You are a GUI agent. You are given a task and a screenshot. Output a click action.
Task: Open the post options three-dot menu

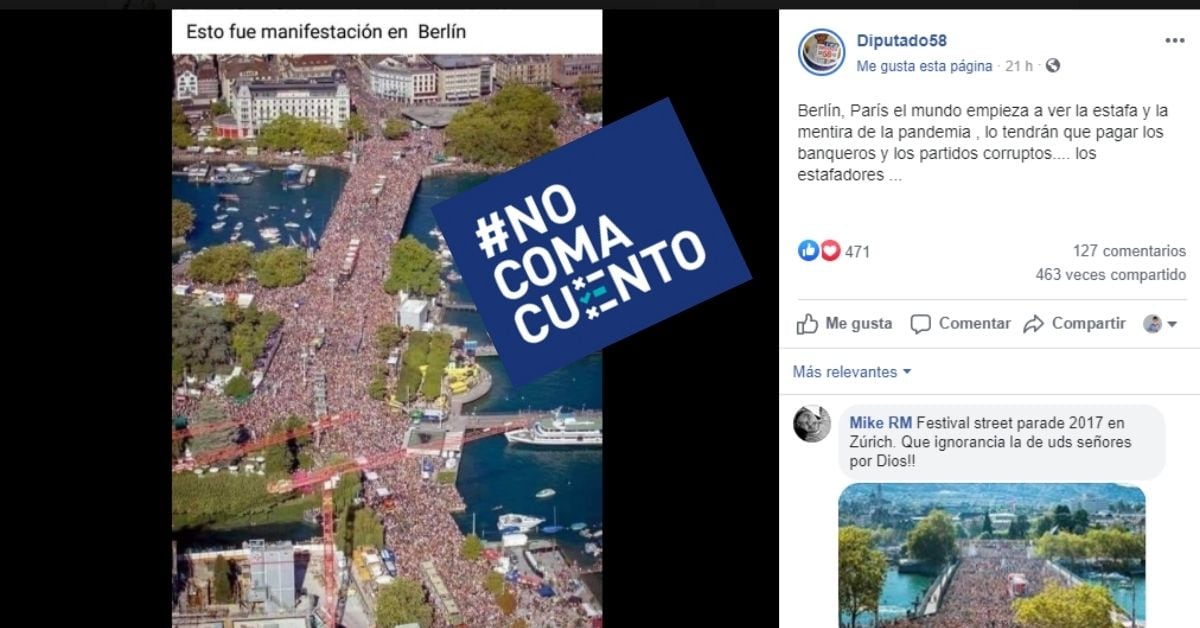1174,41
